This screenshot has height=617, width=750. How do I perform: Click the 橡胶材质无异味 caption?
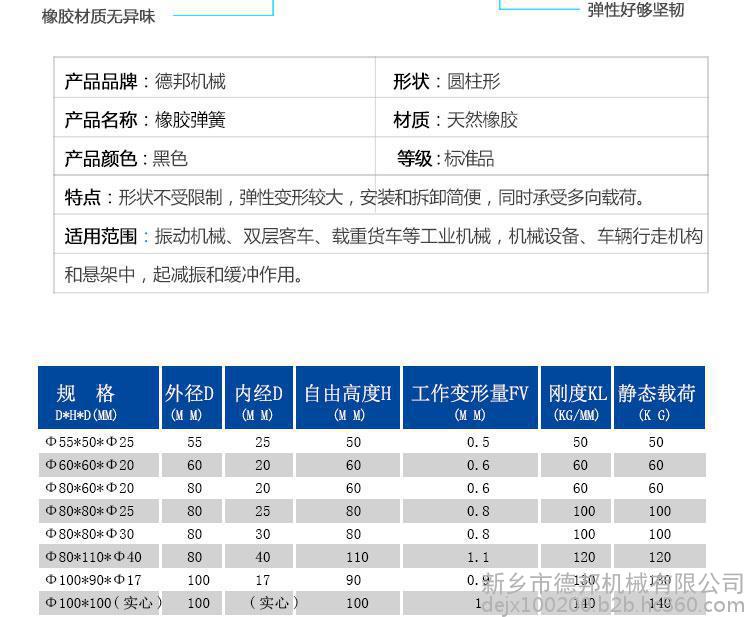(98, 17)
